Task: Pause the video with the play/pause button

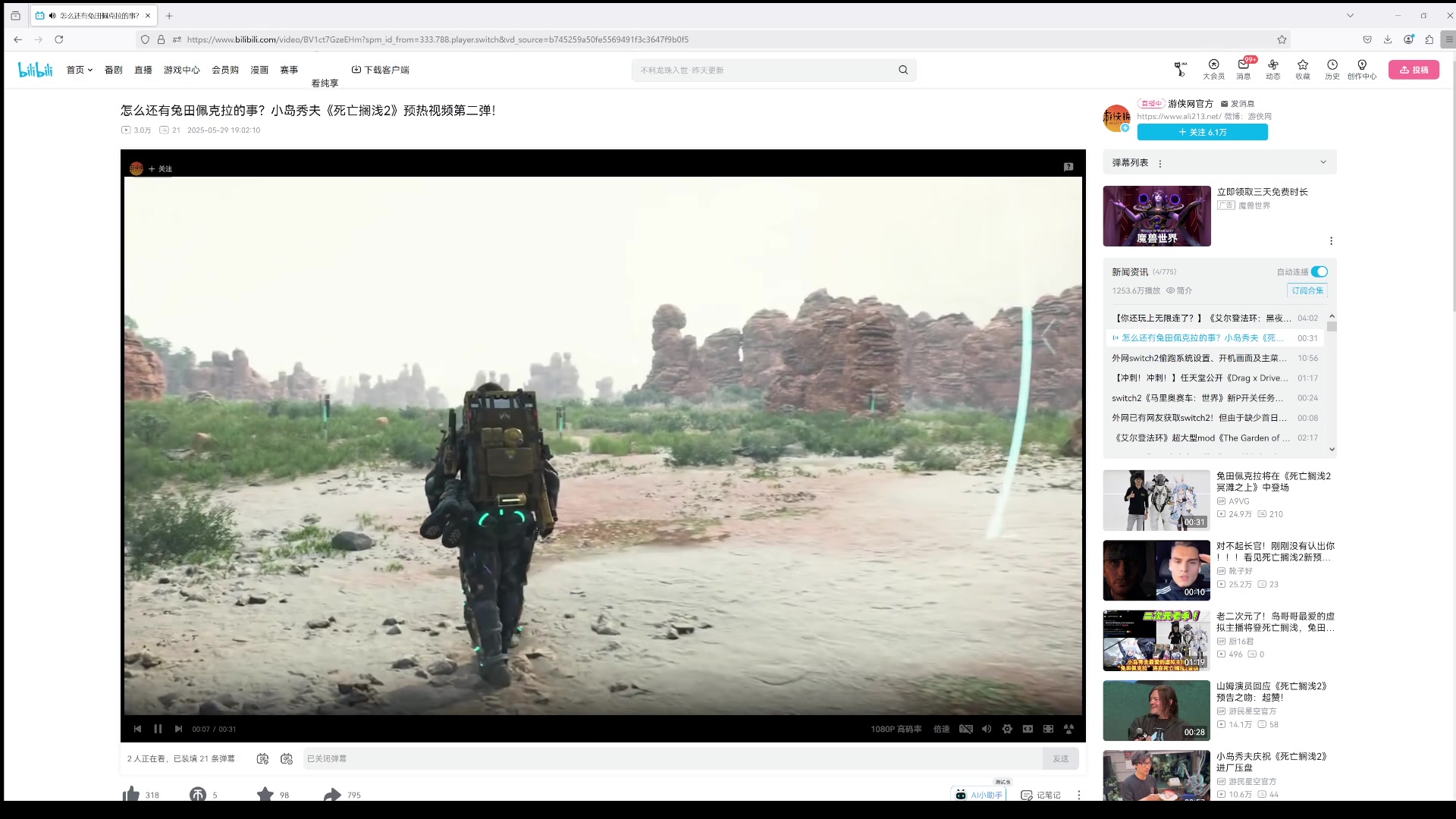Action: click(158, 729)
